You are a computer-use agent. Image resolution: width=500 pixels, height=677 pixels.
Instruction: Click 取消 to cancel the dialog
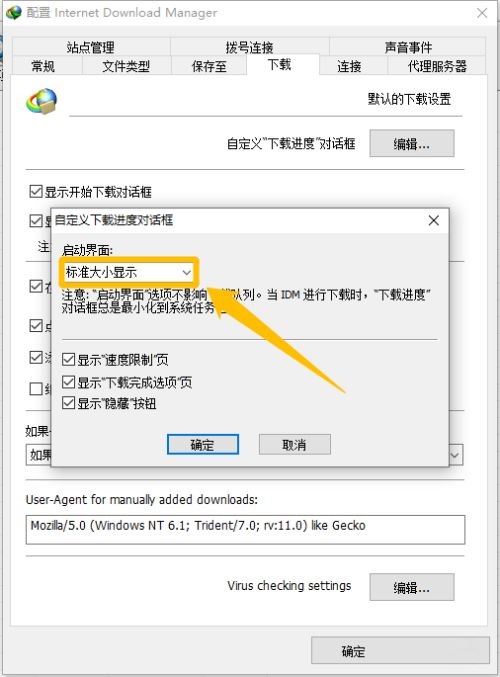[x=295, y=445]
